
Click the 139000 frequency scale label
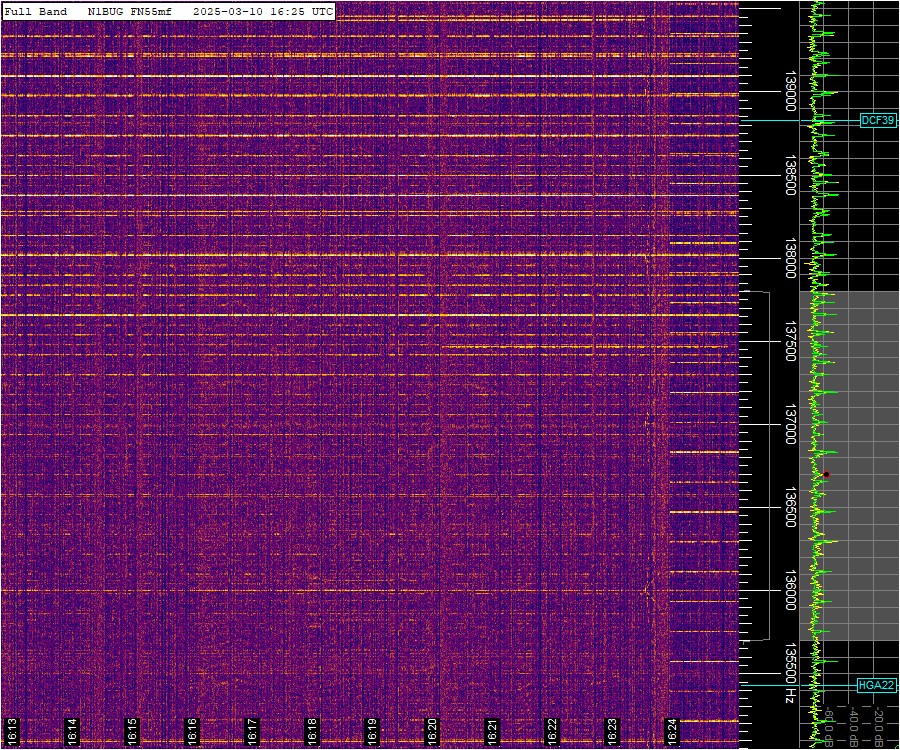pos(790,91)
